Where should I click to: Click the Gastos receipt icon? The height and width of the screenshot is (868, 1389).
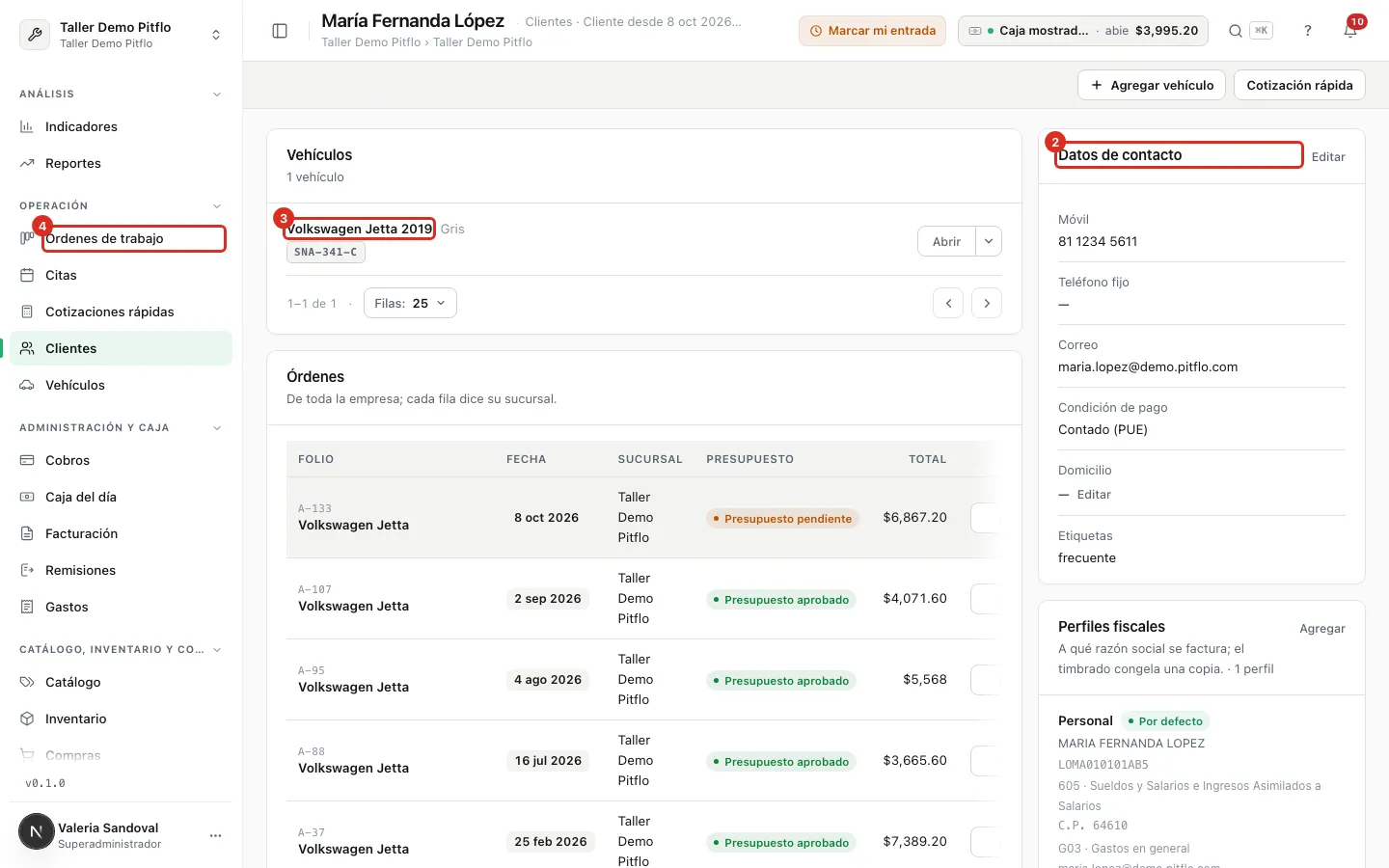pyautogui.click(x=27, y=607)
